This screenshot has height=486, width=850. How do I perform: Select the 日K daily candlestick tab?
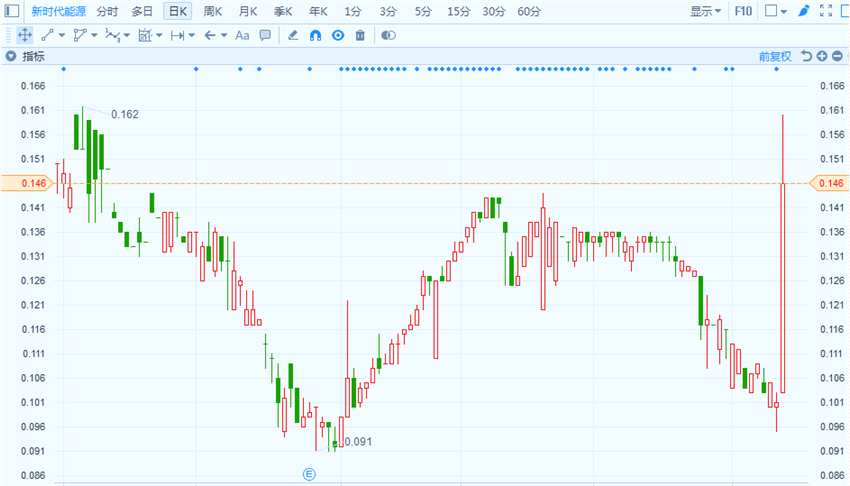click(178, 11)
